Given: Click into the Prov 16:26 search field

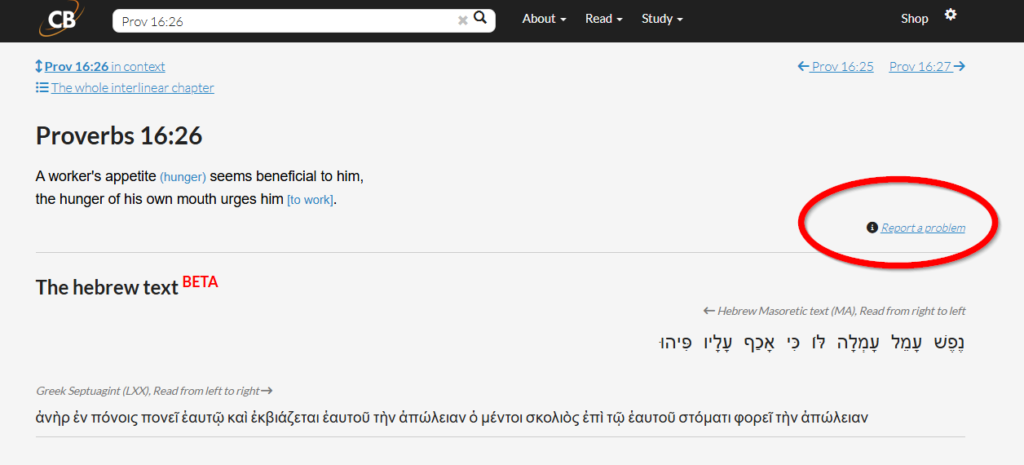Looking at the screenshot, I should [287, 21].
